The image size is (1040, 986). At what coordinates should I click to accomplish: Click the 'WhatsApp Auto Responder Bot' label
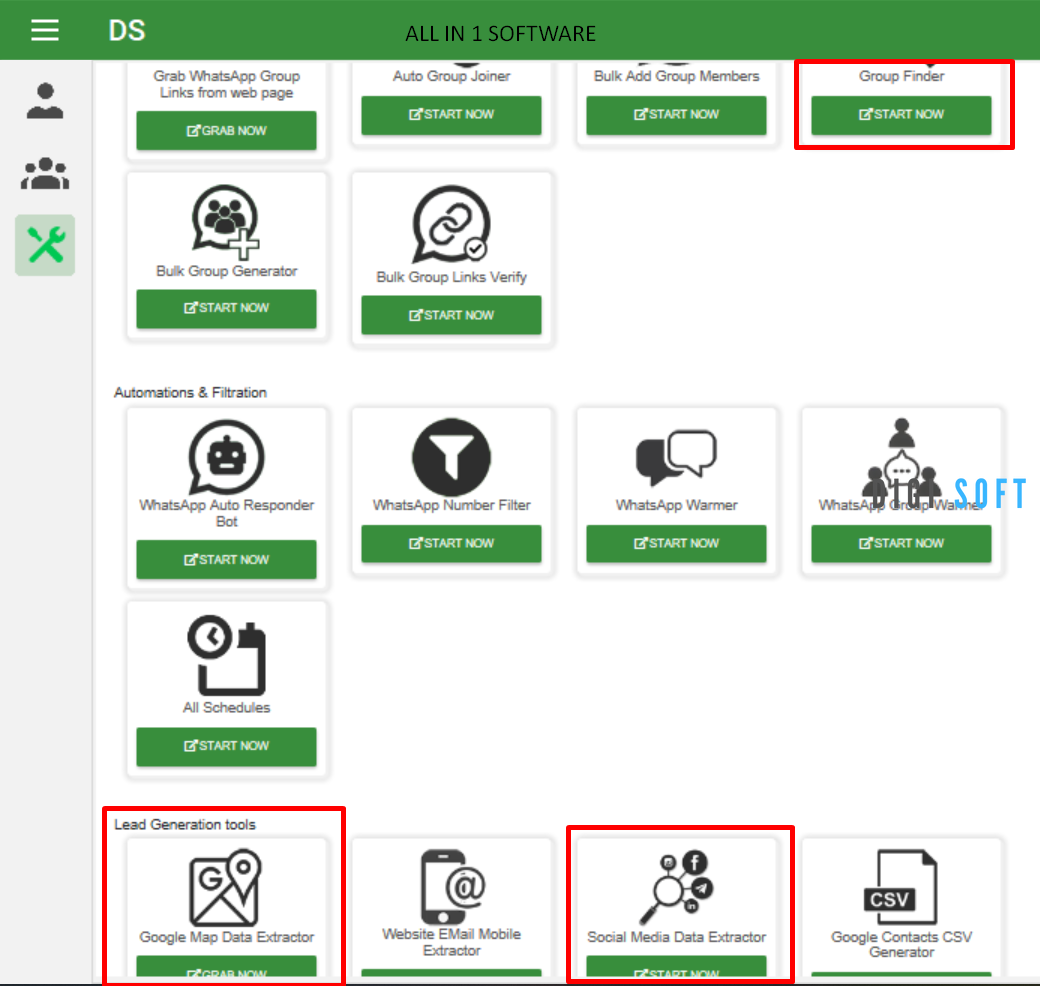coord(226,513)
